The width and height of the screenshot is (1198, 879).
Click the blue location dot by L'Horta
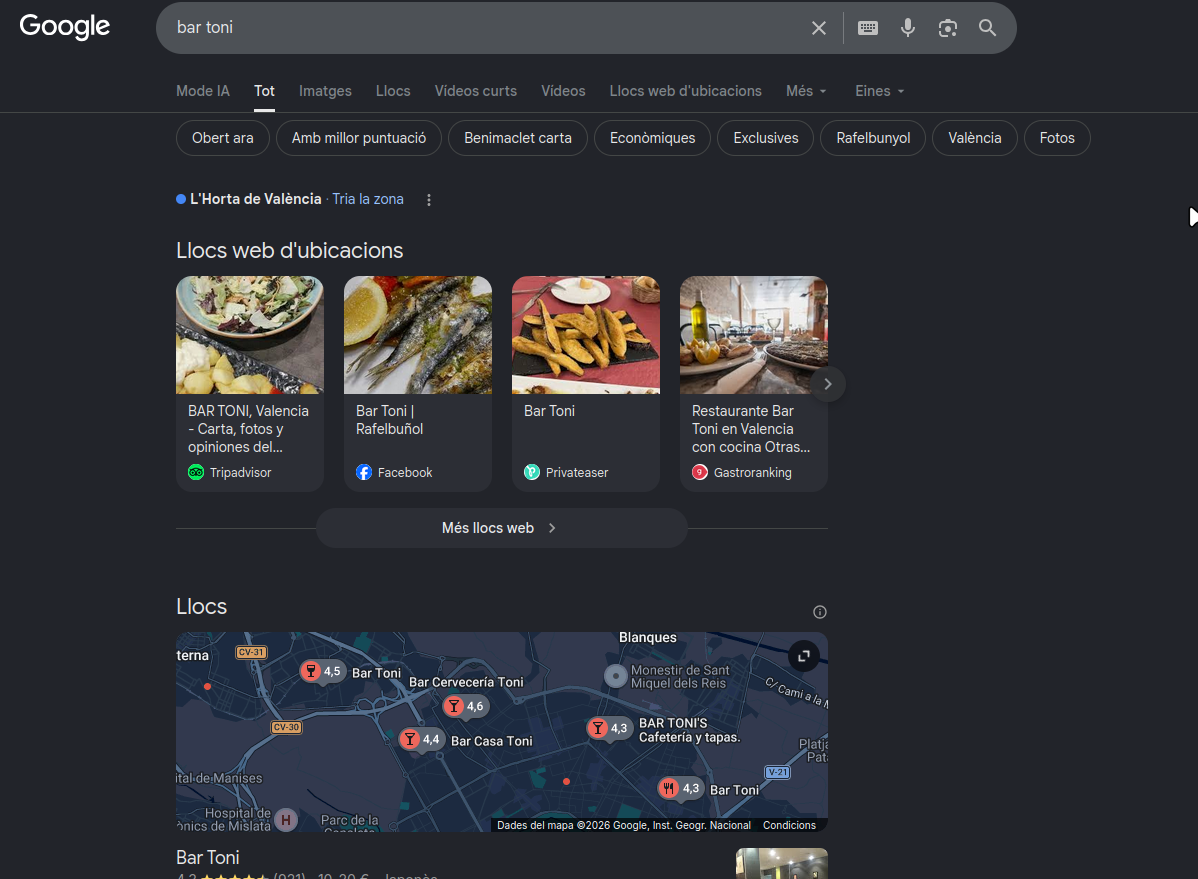coord(181,199)
